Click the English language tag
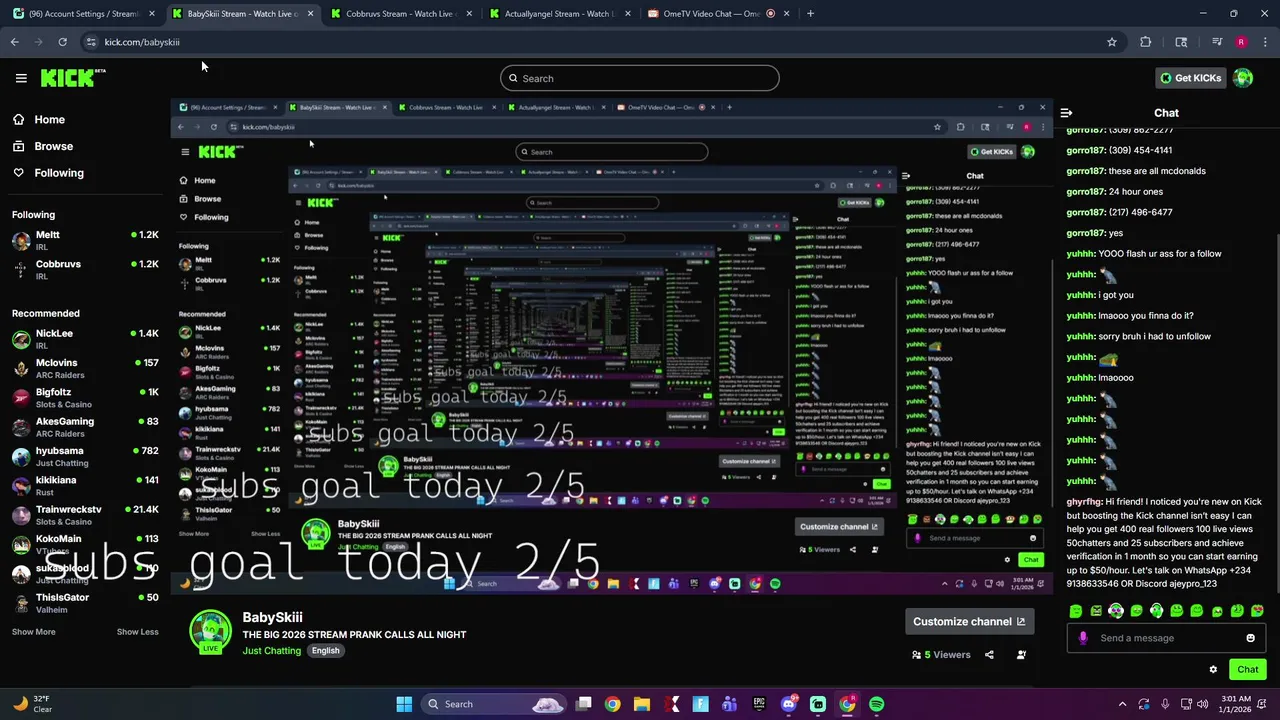 pos(325,651)
